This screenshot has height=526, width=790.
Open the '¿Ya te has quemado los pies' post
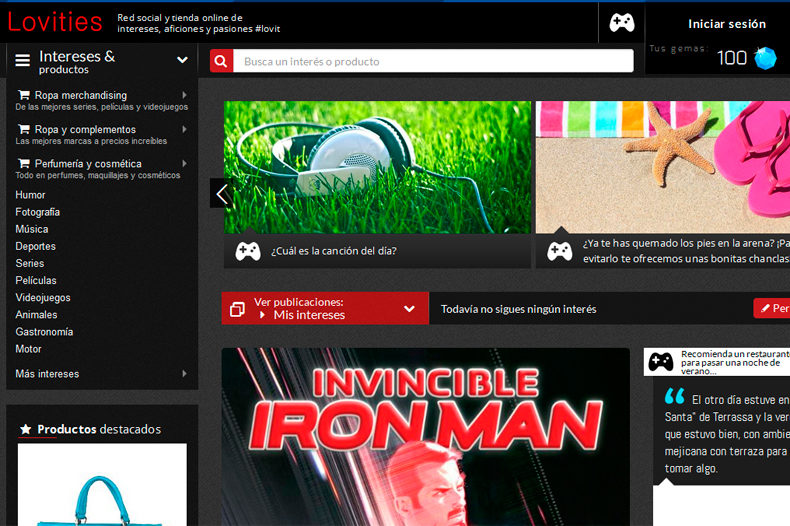click(686, 251)
